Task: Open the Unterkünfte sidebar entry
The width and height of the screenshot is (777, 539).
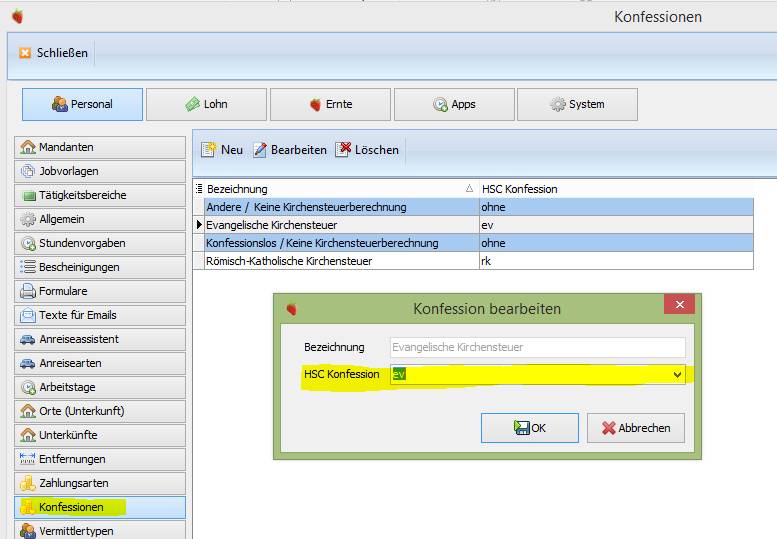Action: pos(100,435)
